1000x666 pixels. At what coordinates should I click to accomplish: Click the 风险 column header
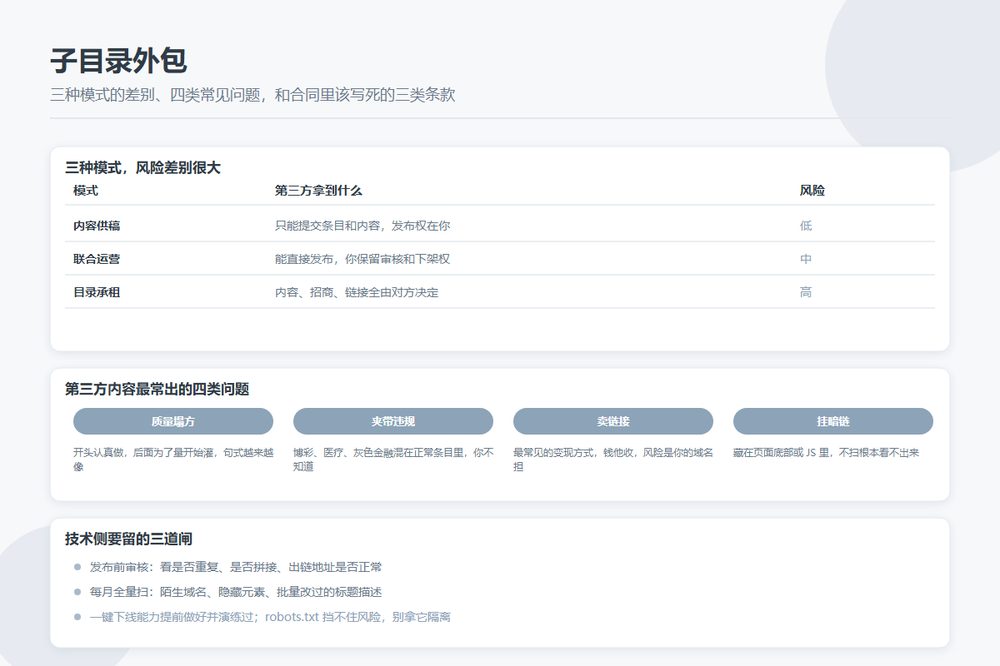pyautogui.click(x=812, y=191)
